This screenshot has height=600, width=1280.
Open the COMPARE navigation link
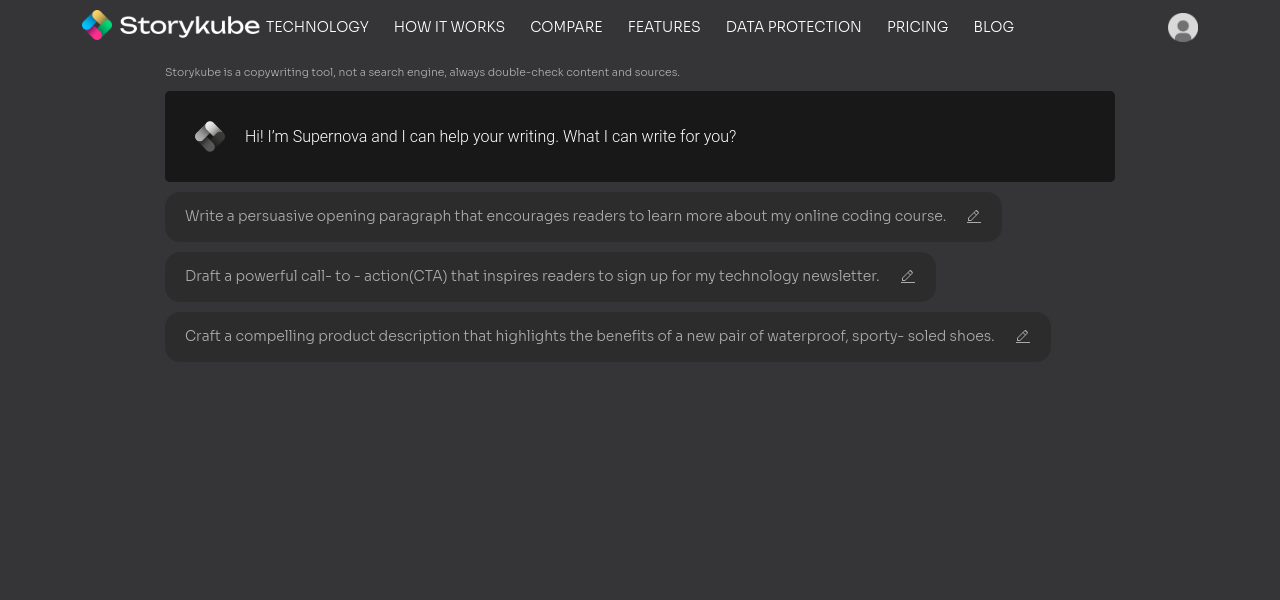[566, 27]
